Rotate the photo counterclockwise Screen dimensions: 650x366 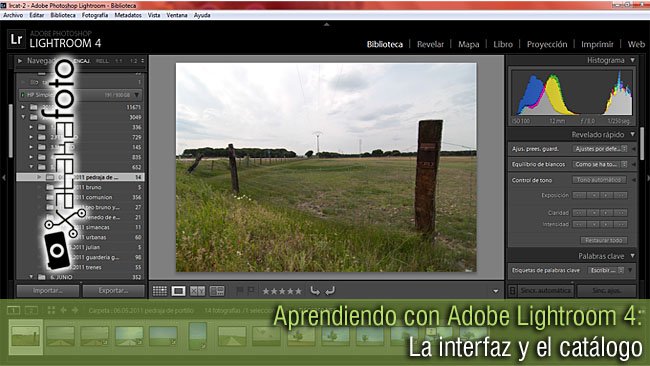click(315, 291)
